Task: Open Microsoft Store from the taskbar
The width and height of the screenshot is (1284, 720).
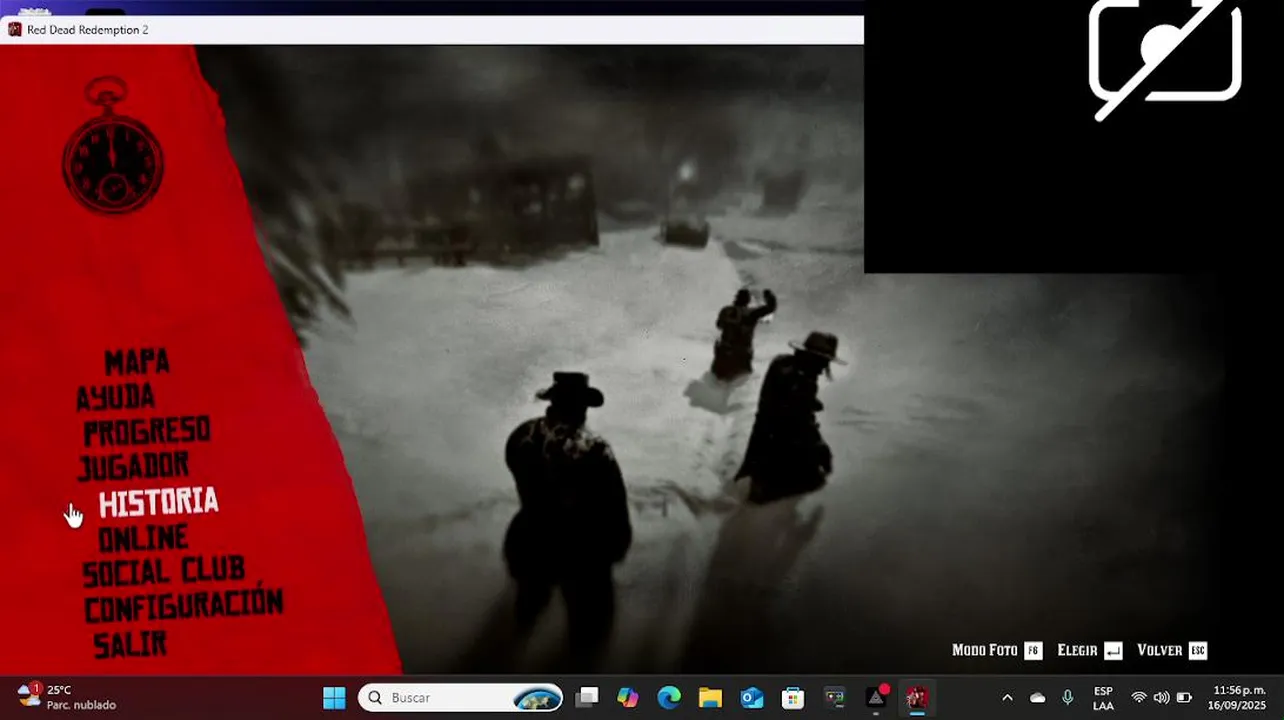Action: click(793, 697)
